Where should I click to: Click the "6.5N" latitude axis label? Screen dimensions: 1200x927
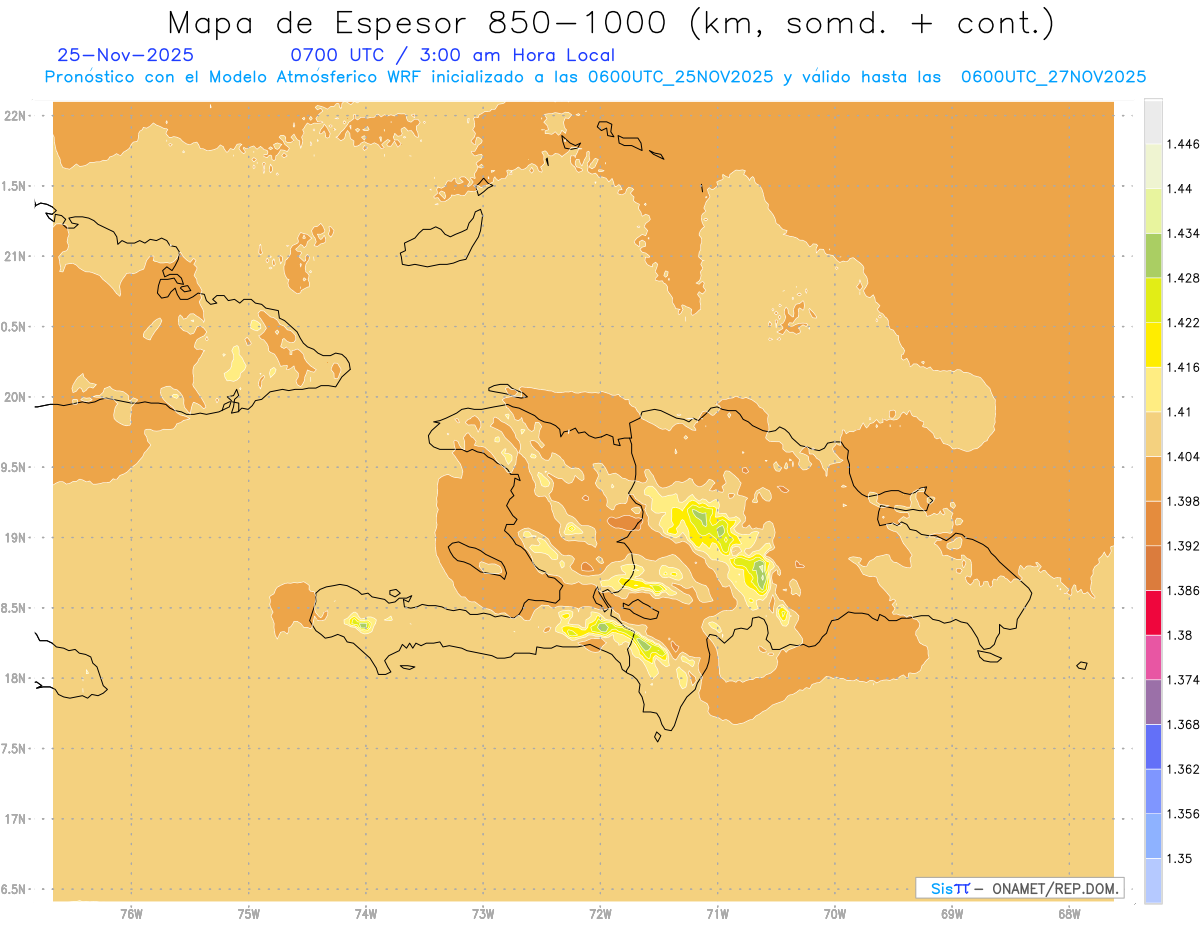pos(15,889)
